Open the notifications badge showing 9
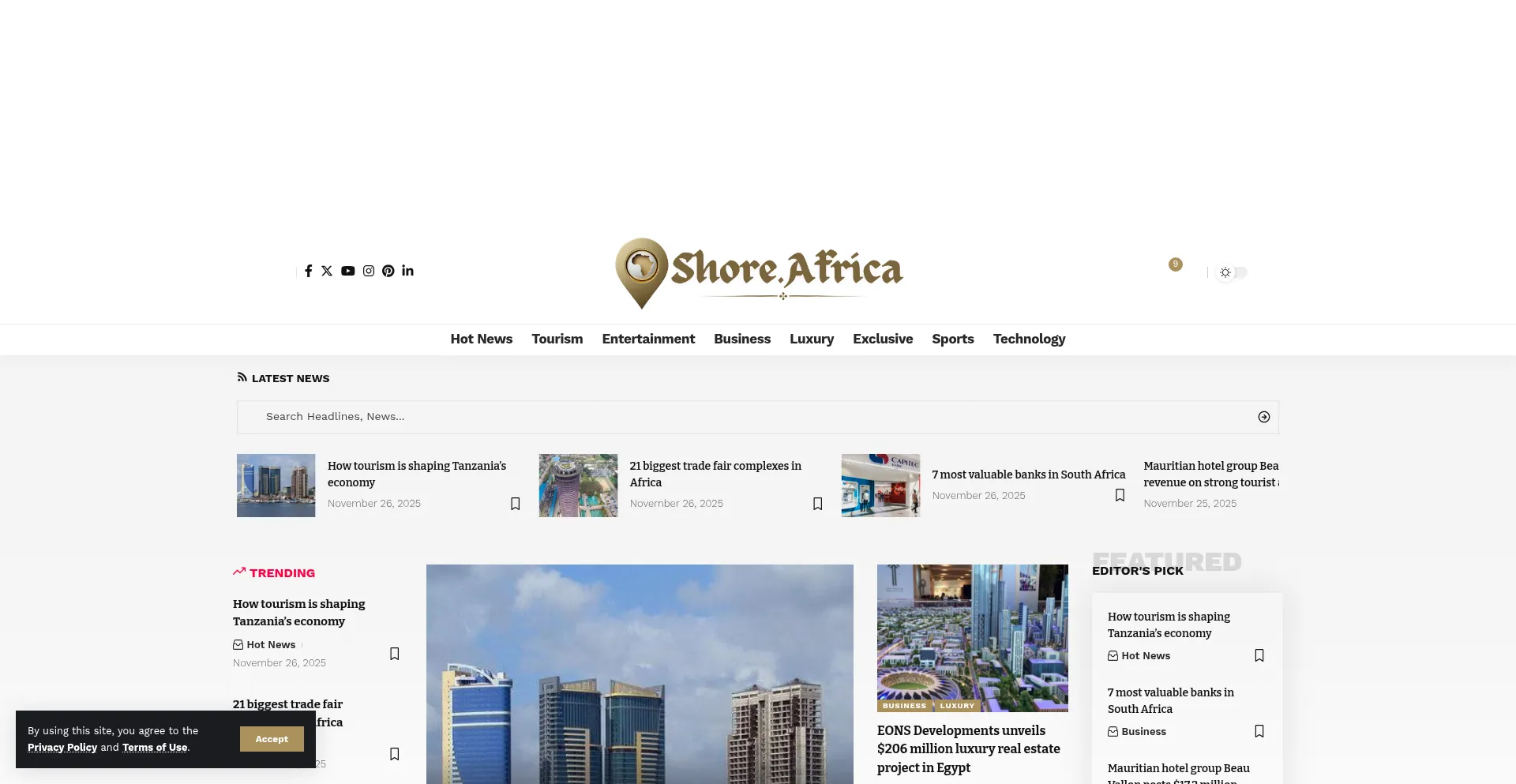Image resolution: width=1516 pixels, height=784 pixels. point(1176,264)
